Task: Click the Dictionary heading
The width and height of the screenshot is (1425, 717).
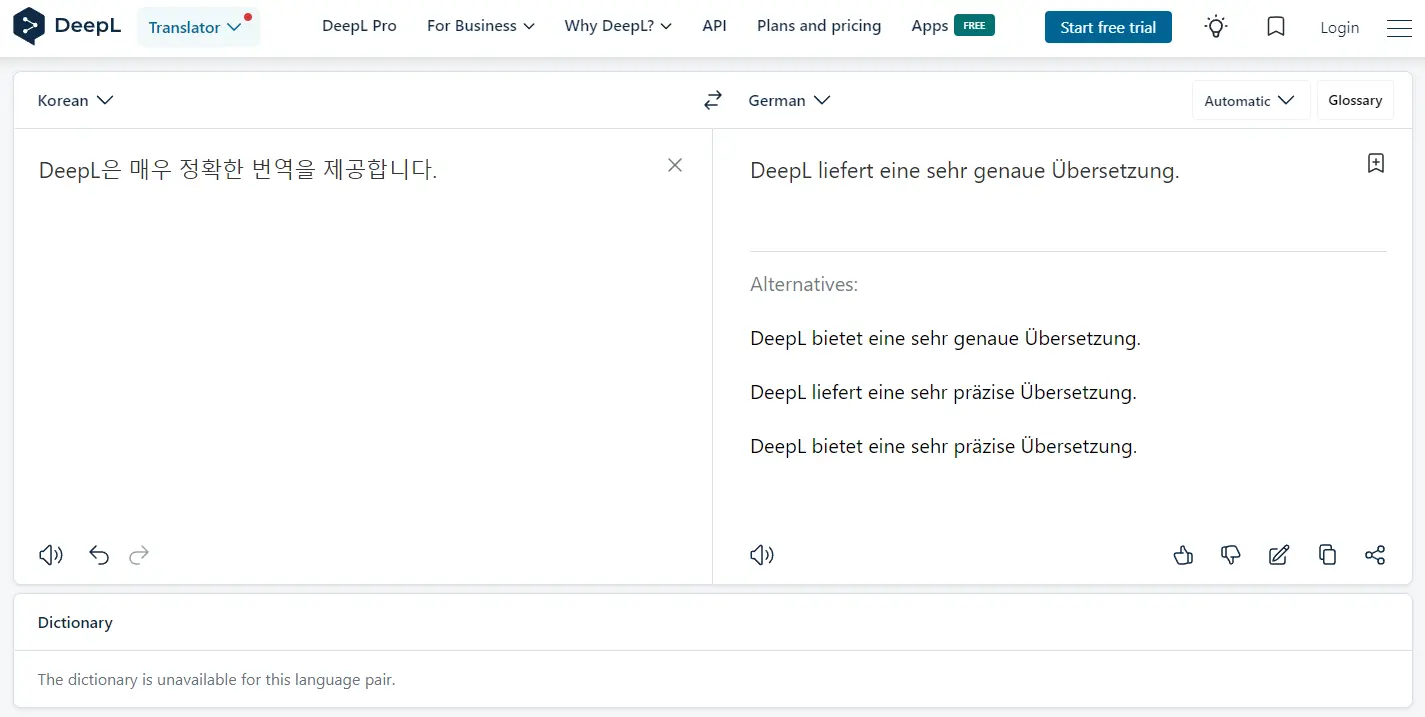Action: [x=75, y=622]
